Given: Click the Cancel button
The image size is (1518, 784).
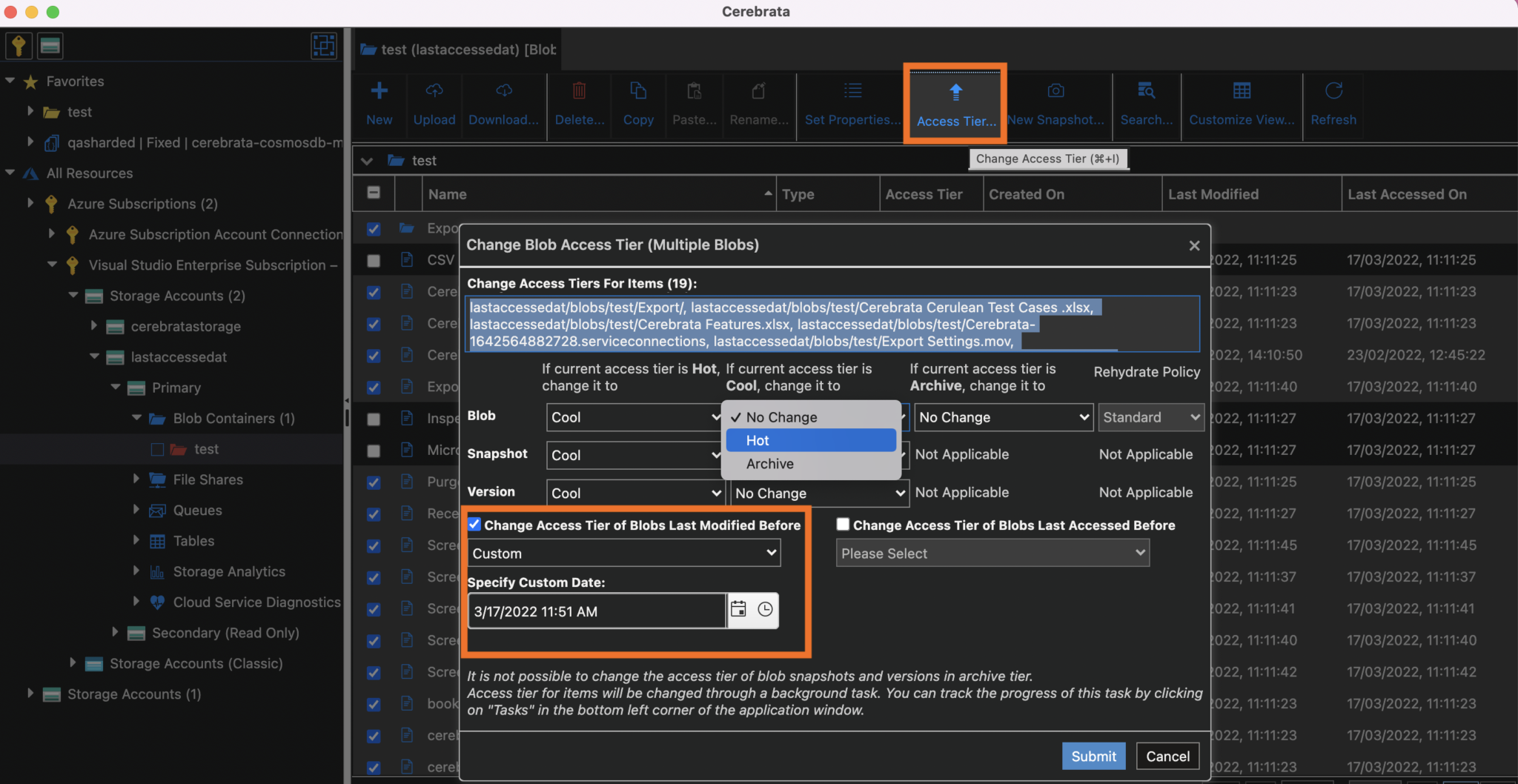Looking at the screenshot, I should [1167, 756].
